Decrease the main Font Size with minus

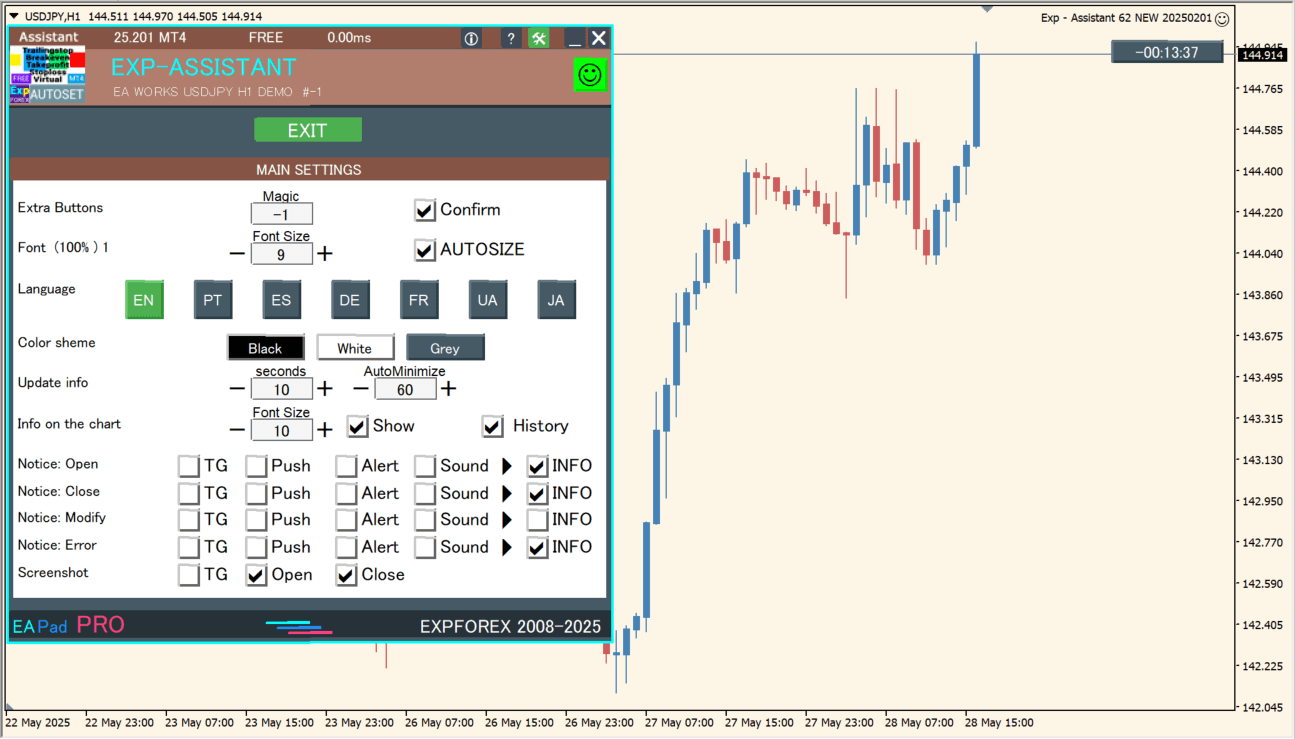tap(237, 254)
